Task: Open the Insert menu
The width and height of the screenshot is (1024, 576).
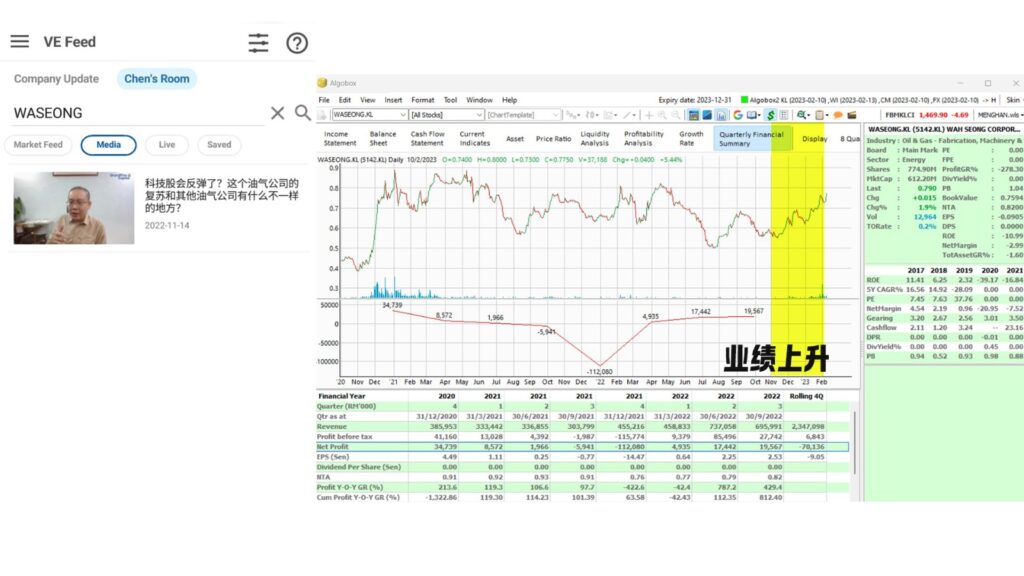Action: coord(393,100)
